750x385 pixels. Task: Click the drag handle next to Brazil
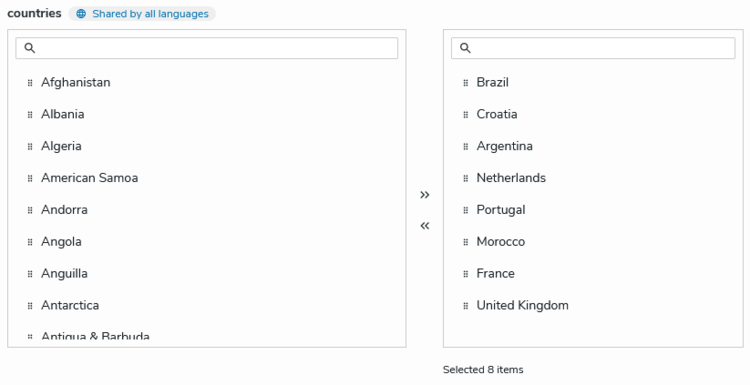click(x=465, y=83)
